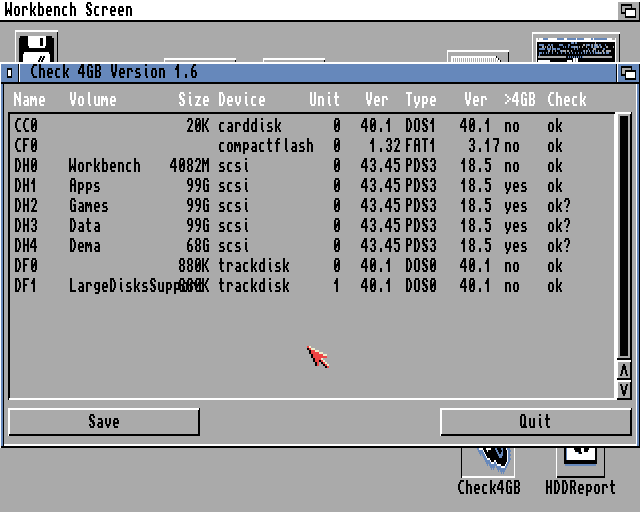Select the DH3 Data partition row
Image resolution: width=640 pixels, height=512 pixels.
click(300, 226)
